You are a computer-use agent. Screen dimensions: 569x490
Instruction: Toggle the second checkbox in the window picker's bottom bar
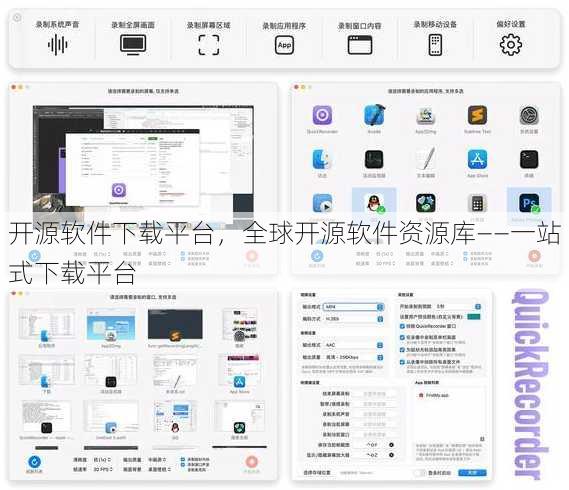[x=183, y=464]
